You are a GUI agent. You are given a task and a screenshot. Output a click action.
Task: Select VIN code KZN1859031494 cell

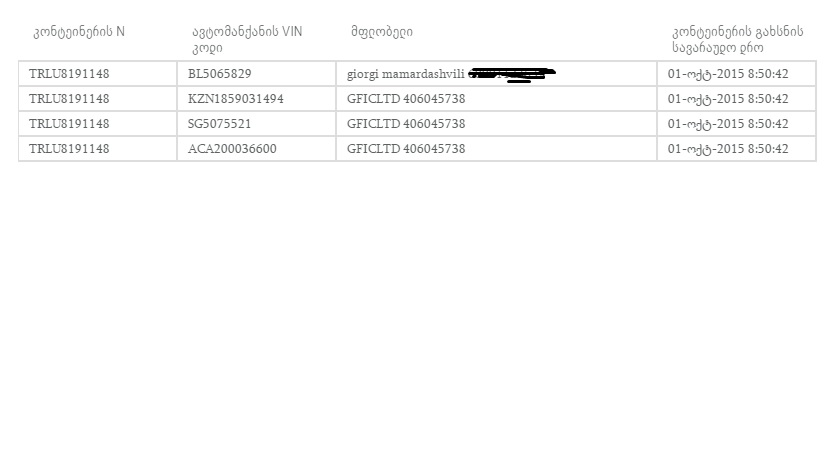coord(256,99)
